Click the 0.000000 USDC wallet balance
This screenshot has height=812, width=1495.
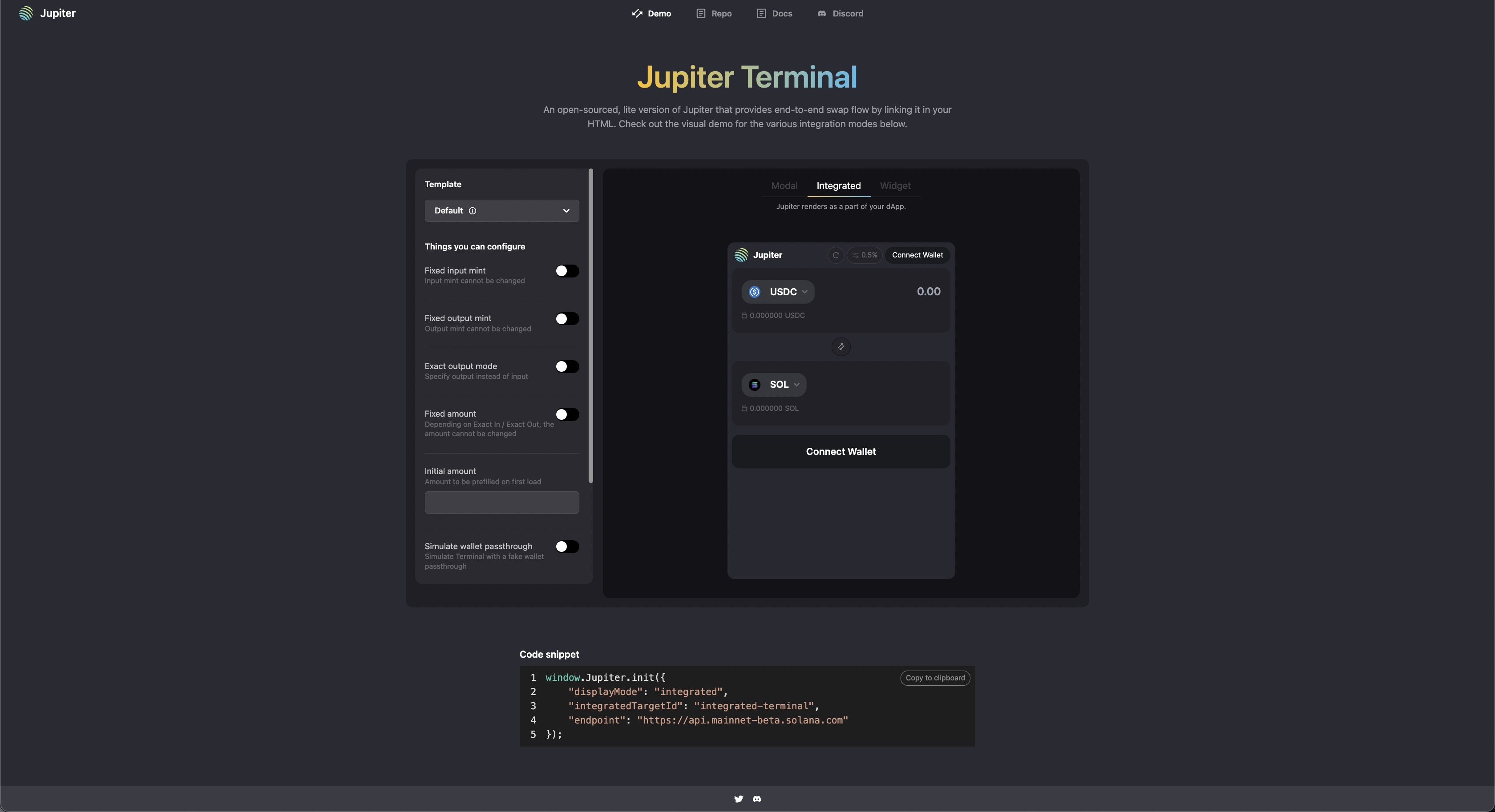coord(773,316)
